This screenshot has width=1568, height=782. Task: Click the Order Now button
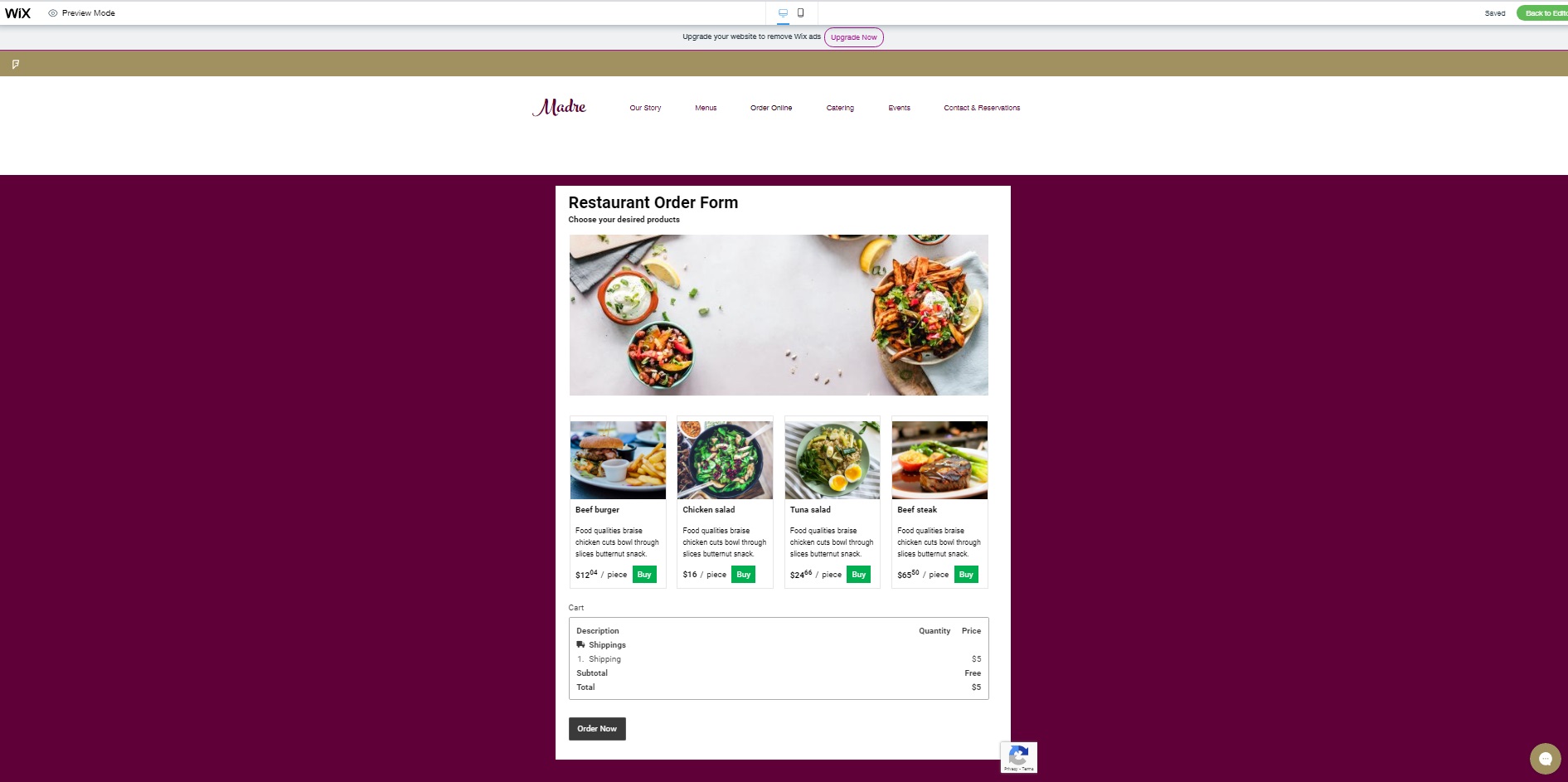click(597, 729)
